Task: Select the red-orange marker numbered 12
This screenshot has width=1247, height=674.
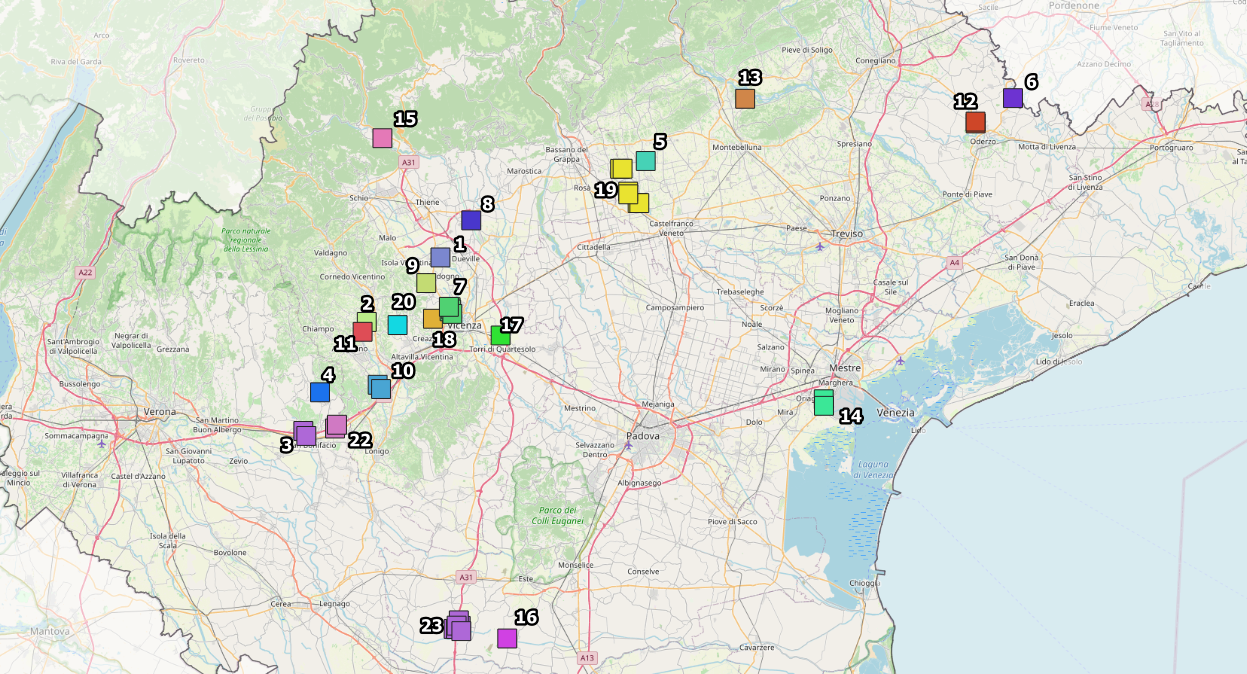Action: [x=975, y=122]
